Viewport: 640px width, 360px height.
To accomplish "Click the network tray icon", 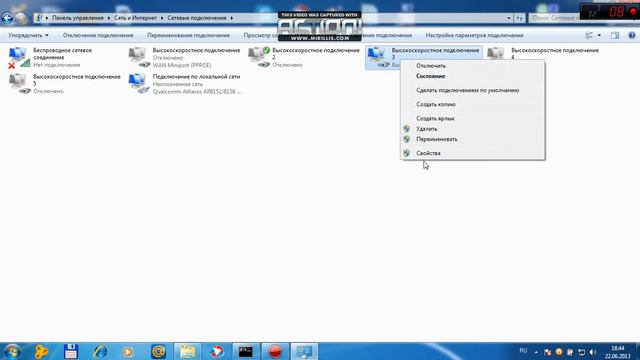I will (581, 352).
